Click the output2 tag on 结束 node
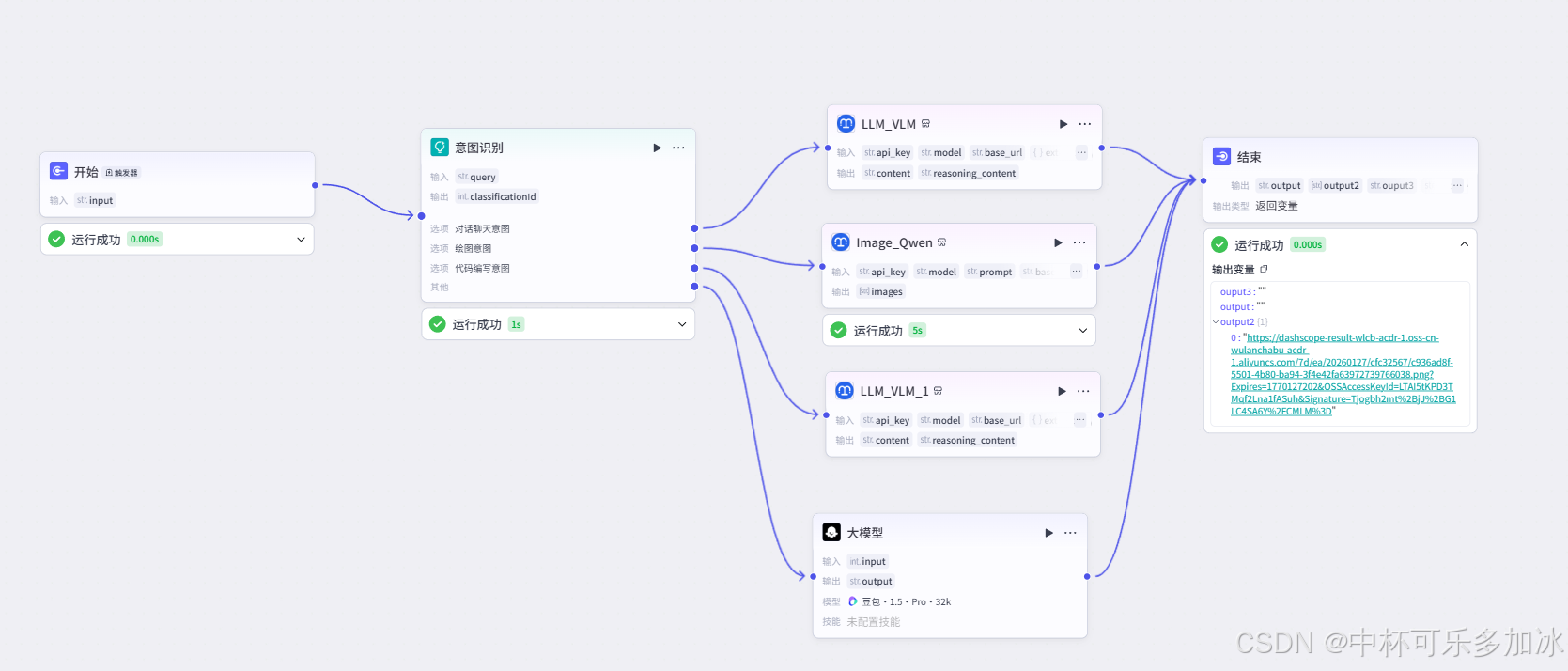The image size is (1568, 671). click(1335, 185)
